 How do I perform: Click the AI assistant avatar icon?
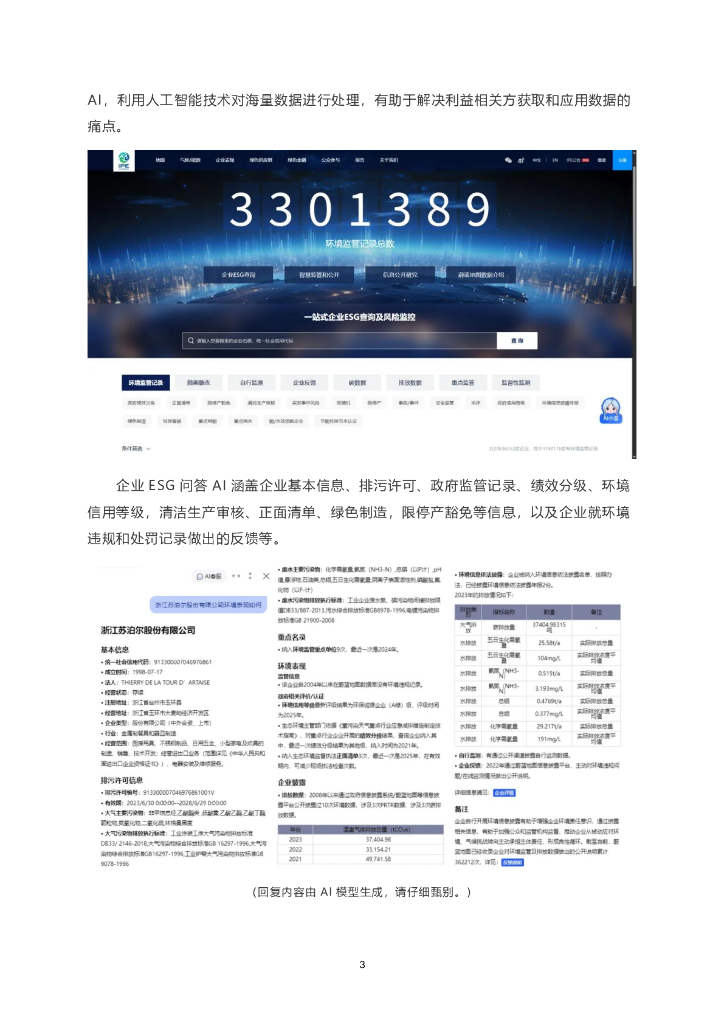[611, 410]
